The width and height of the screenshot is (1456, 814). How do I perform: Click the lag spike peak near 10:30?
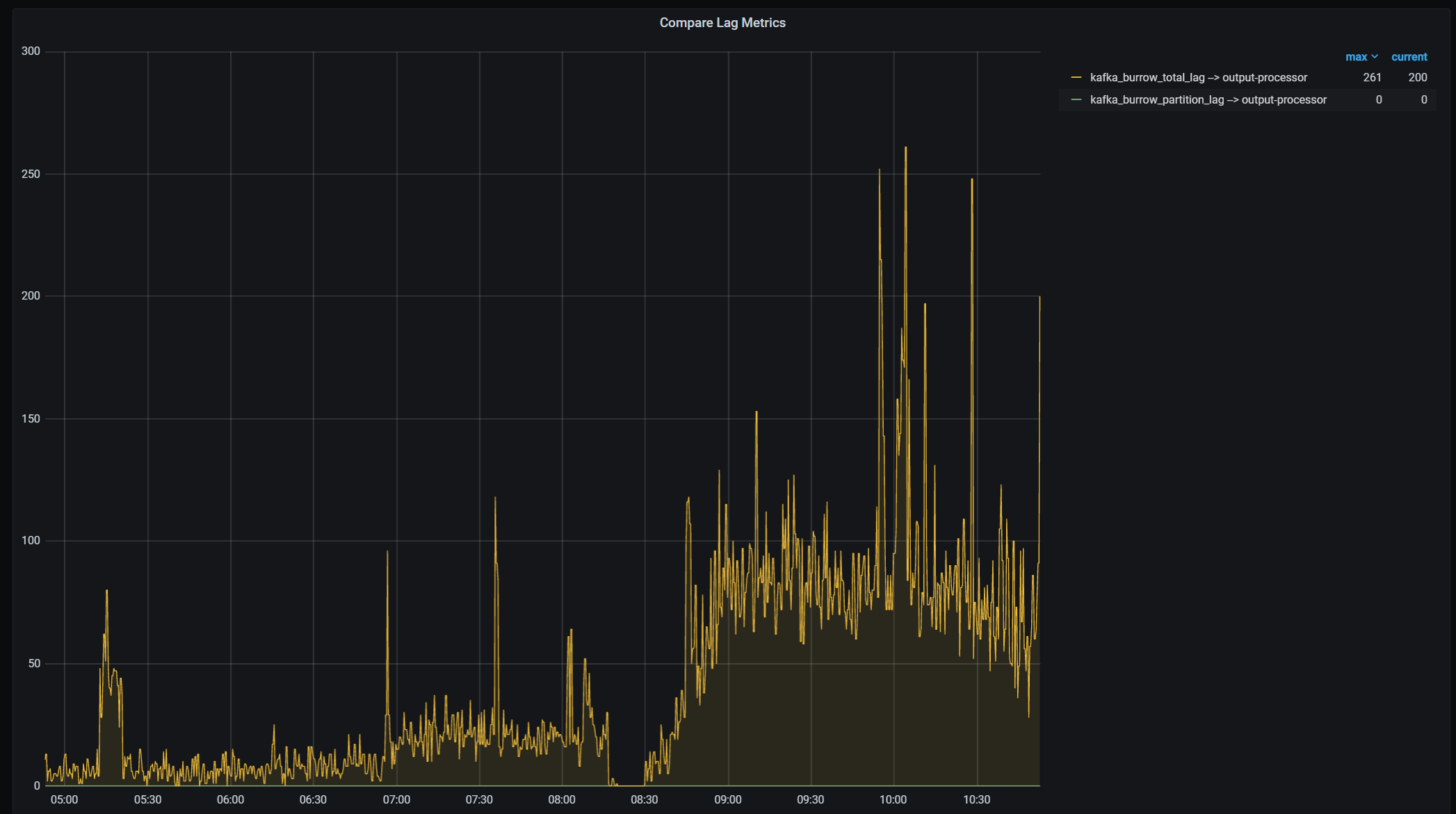click(x=972, y=180)
